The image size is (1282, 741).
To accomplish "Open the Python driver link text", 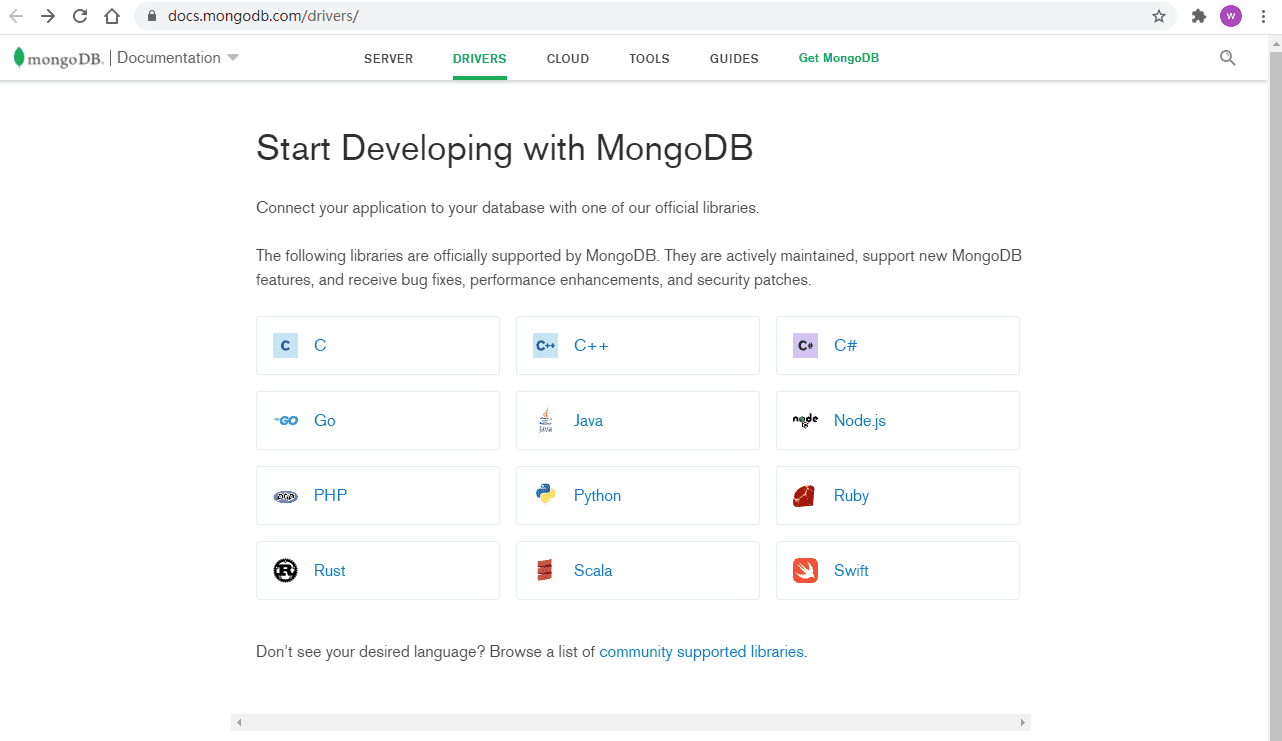I will [597, 496].
